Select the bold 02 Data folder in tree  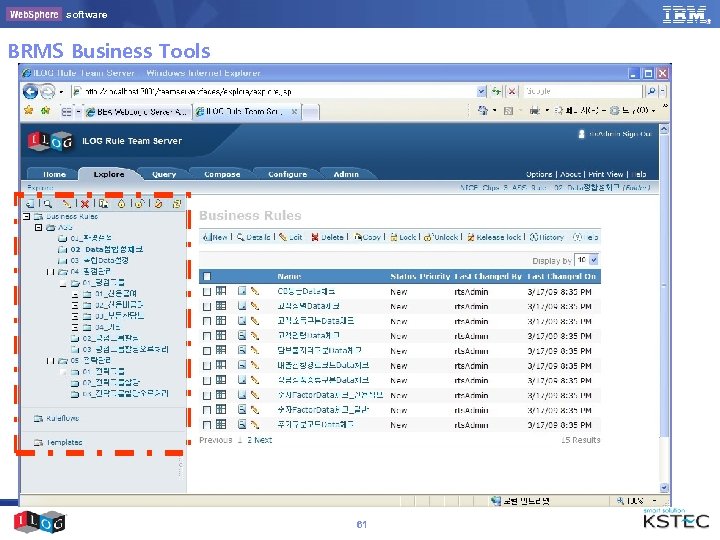[x=107, y=249]
